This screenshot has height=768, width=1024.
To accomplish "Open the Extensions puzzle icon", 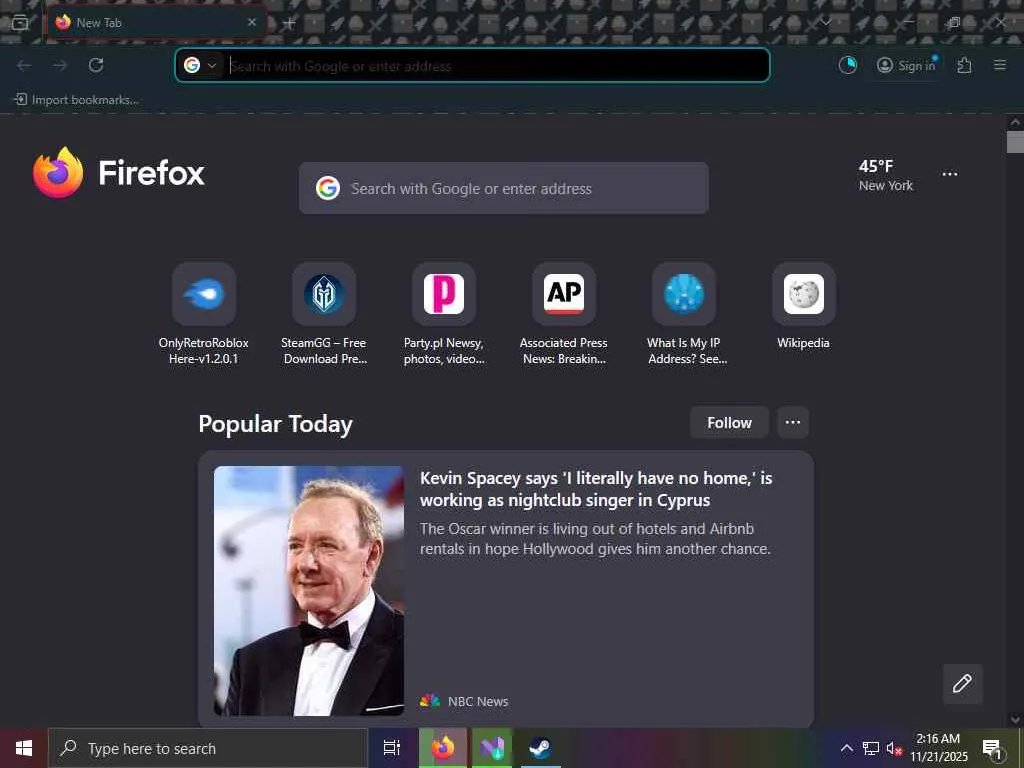I will point(965,65).
